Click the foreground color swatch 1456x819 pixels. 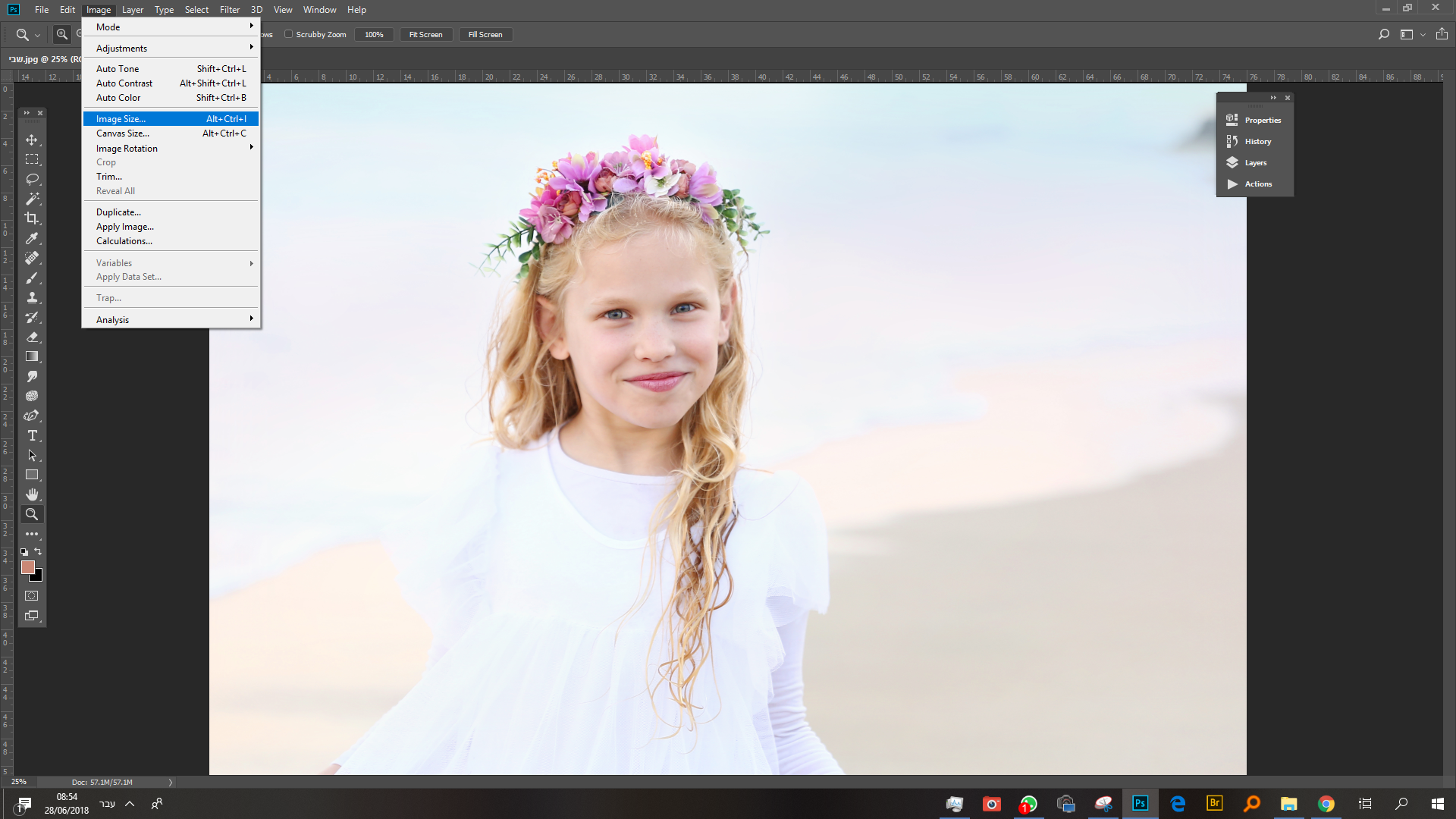[x=27, y=566]
